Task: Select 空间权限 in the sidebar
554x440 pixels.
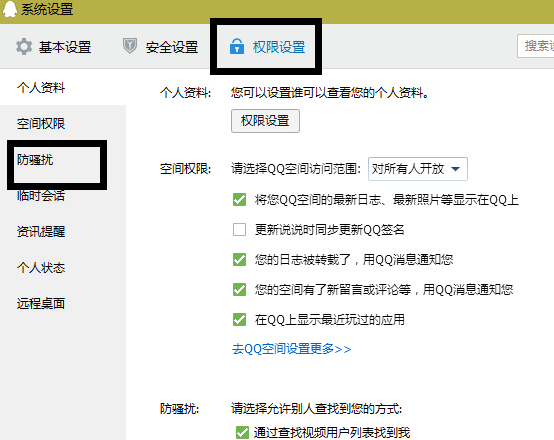Action: [x=41, y=124]
